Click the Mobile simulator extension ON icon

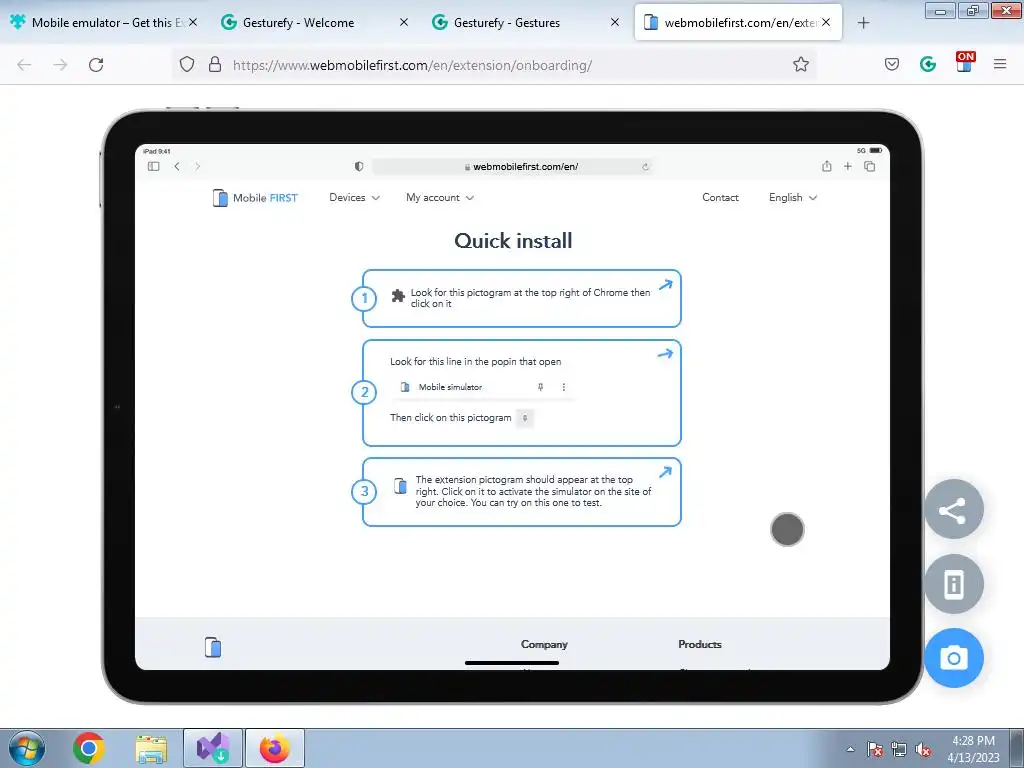pyautogui.click(x=965, y=62)
